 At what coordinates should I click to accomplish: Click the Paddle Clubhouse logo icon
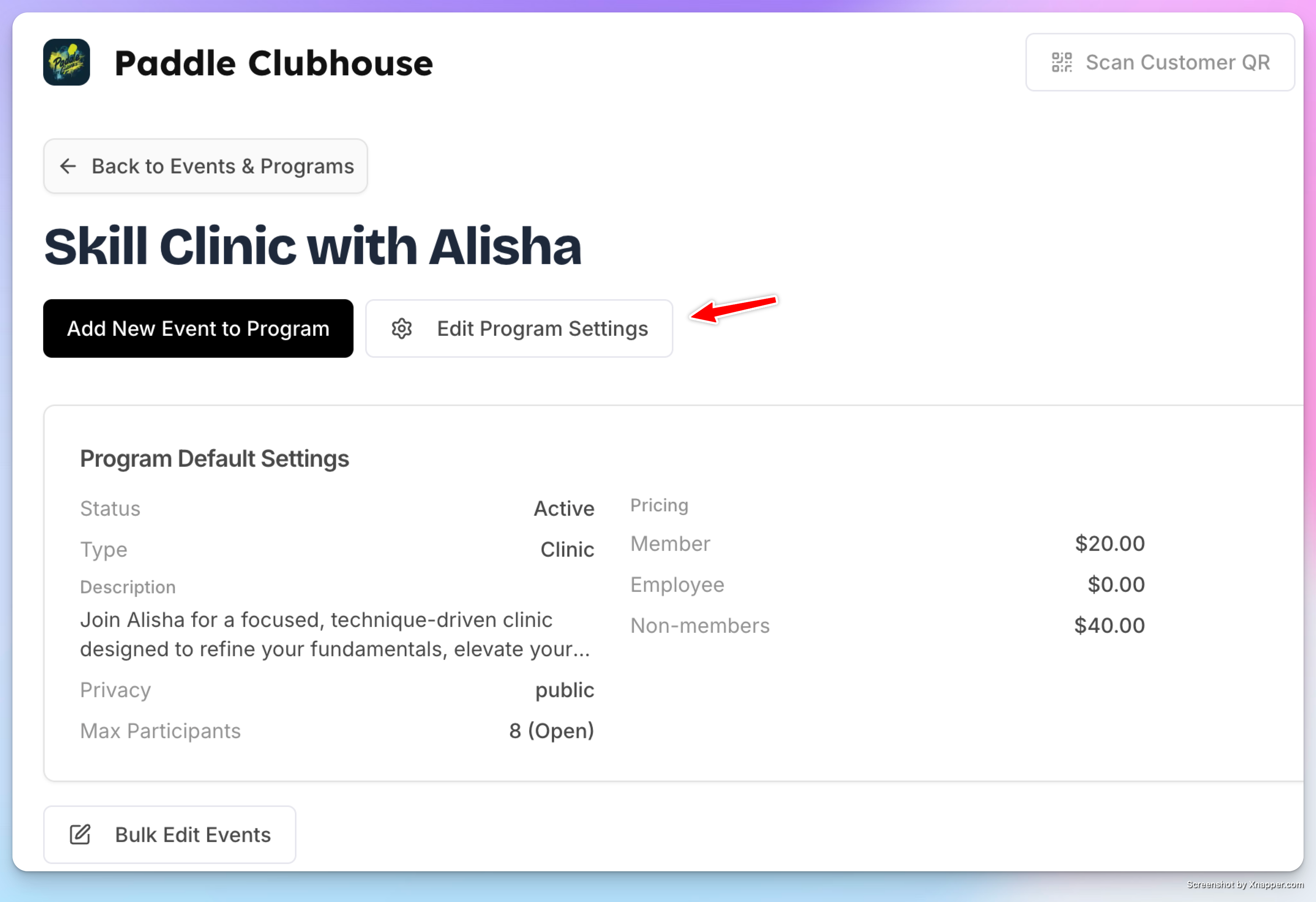pos(66,62)
